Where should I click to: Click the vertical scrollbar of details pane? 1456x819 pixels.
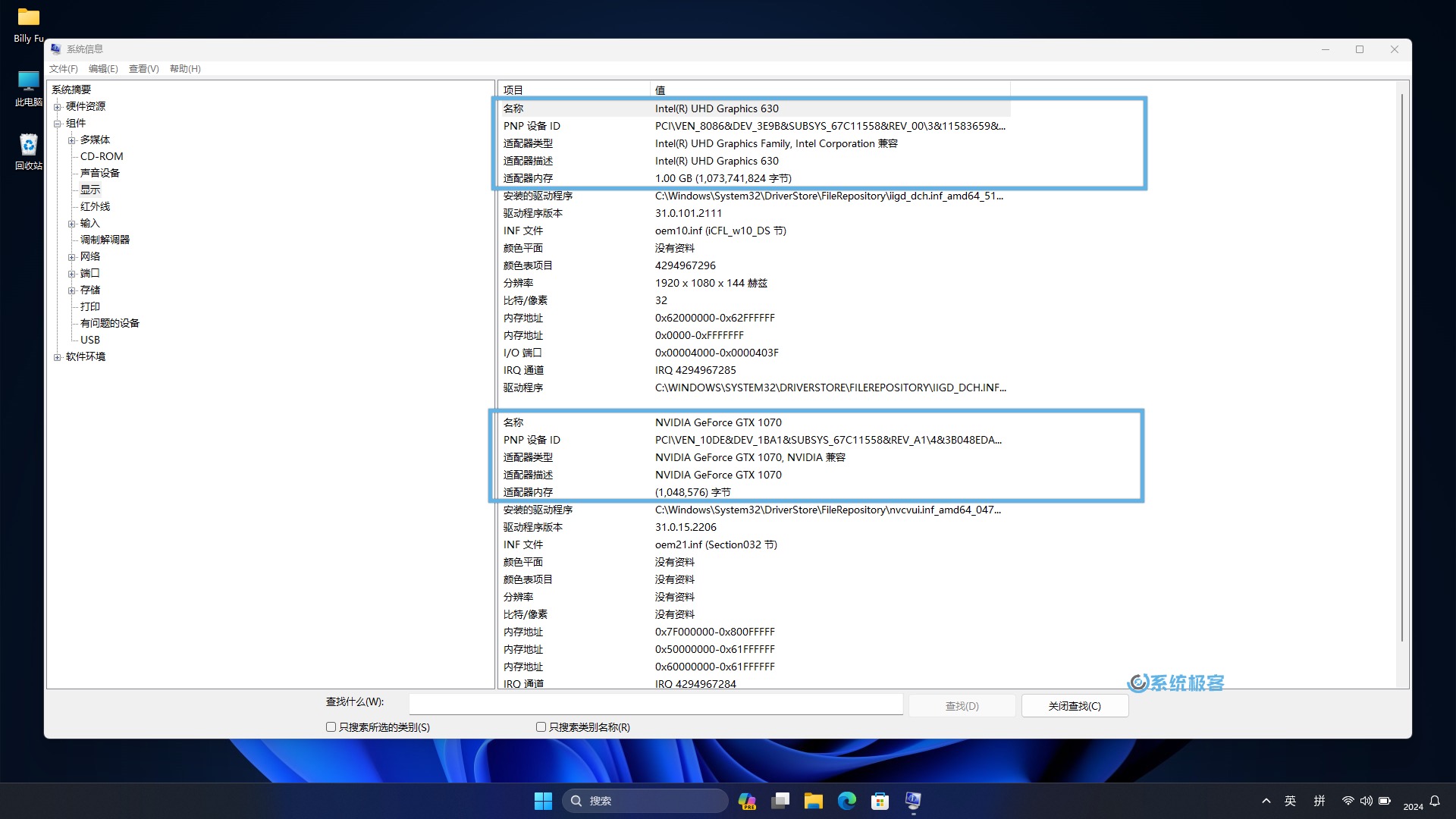tap(1401, 364)
